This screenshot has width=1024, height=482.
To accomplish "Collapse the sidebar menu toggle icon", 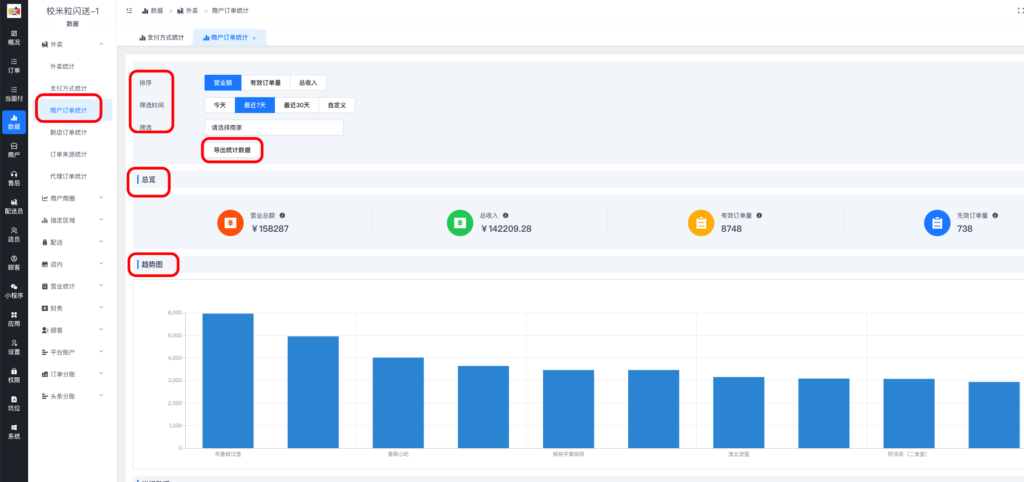I will point(130,10).
